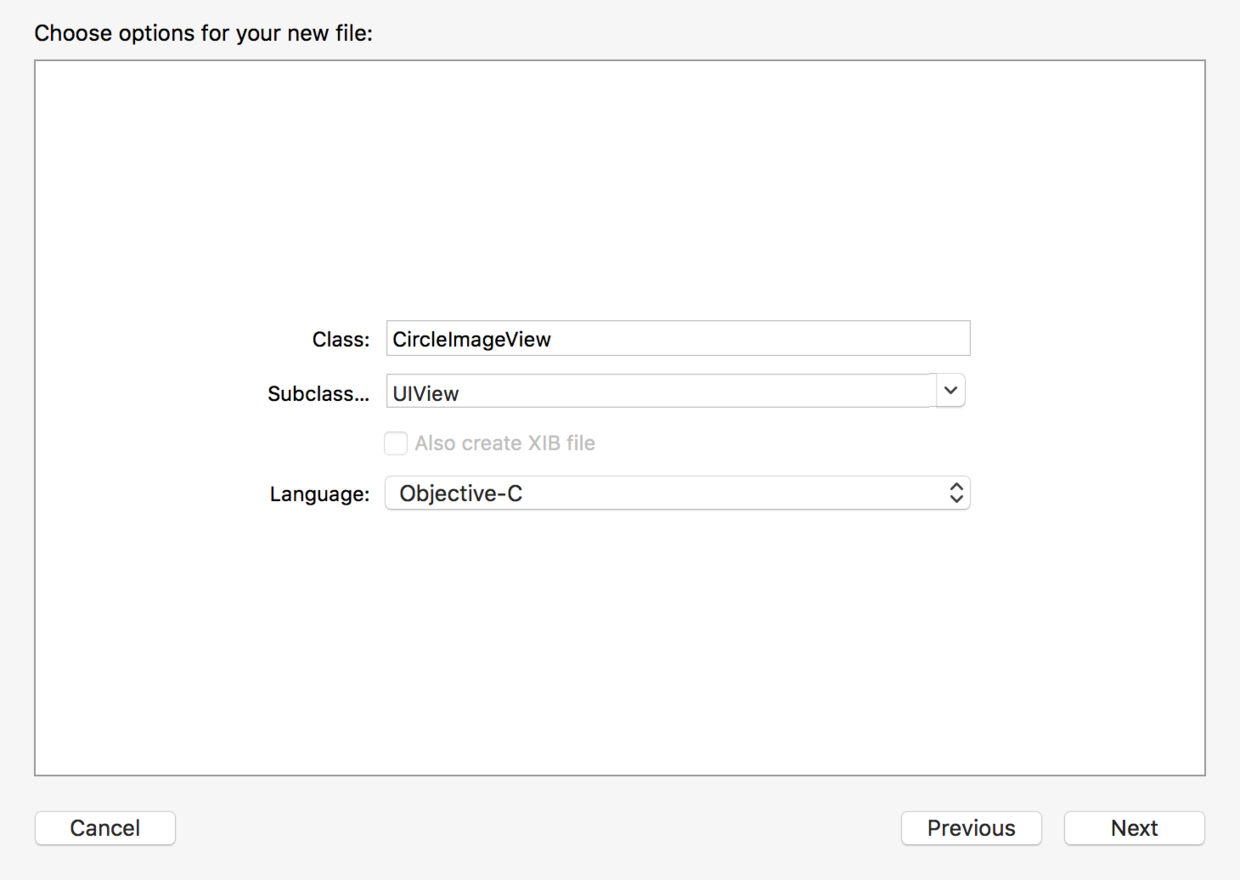This screenshot has width=1240, height=880.
Task: Click the "Choose options for your new file" heading
Action: (203, 33)
